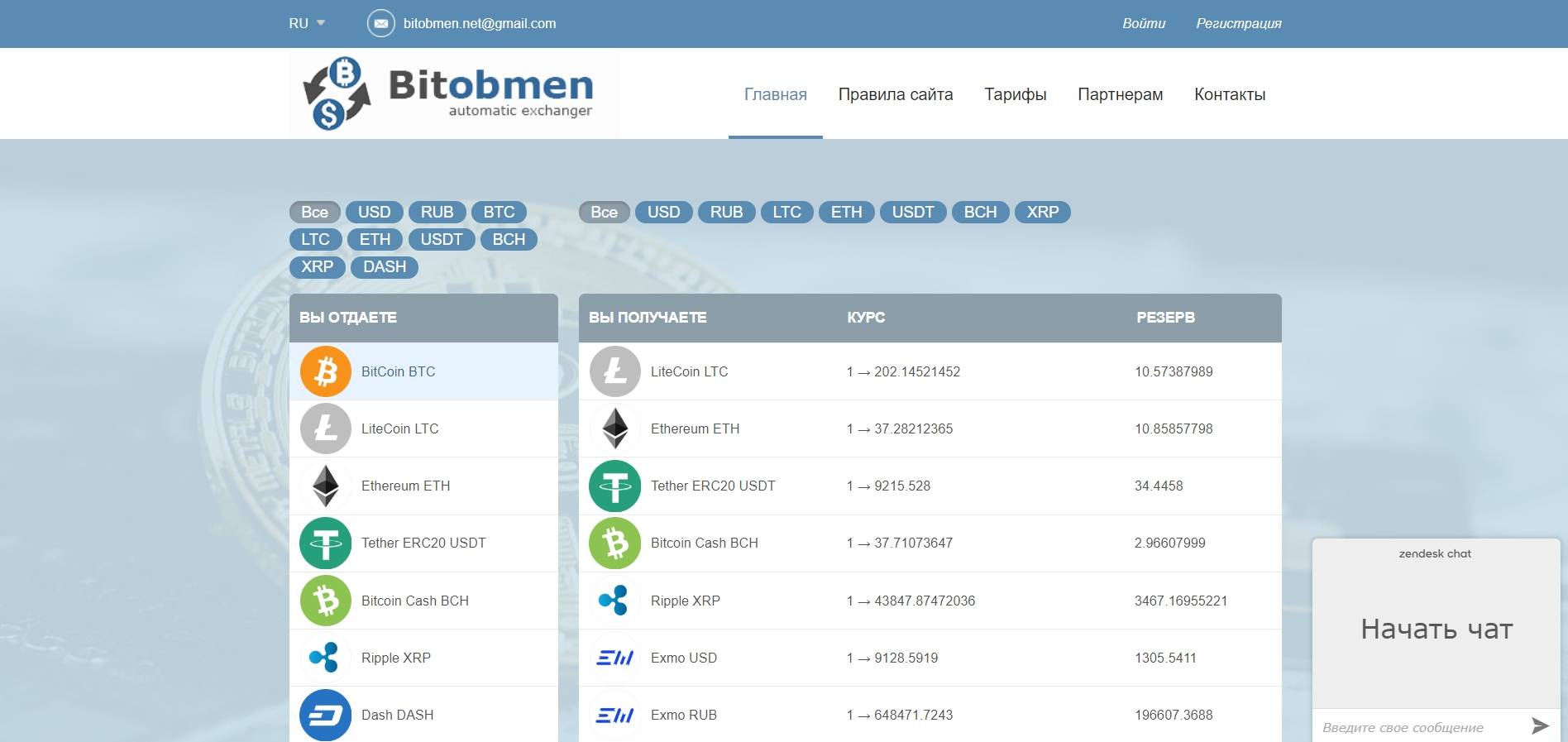Click rate 1 → 9215.528
This screenshot has height=742, width=1568.
coord(888,486)
